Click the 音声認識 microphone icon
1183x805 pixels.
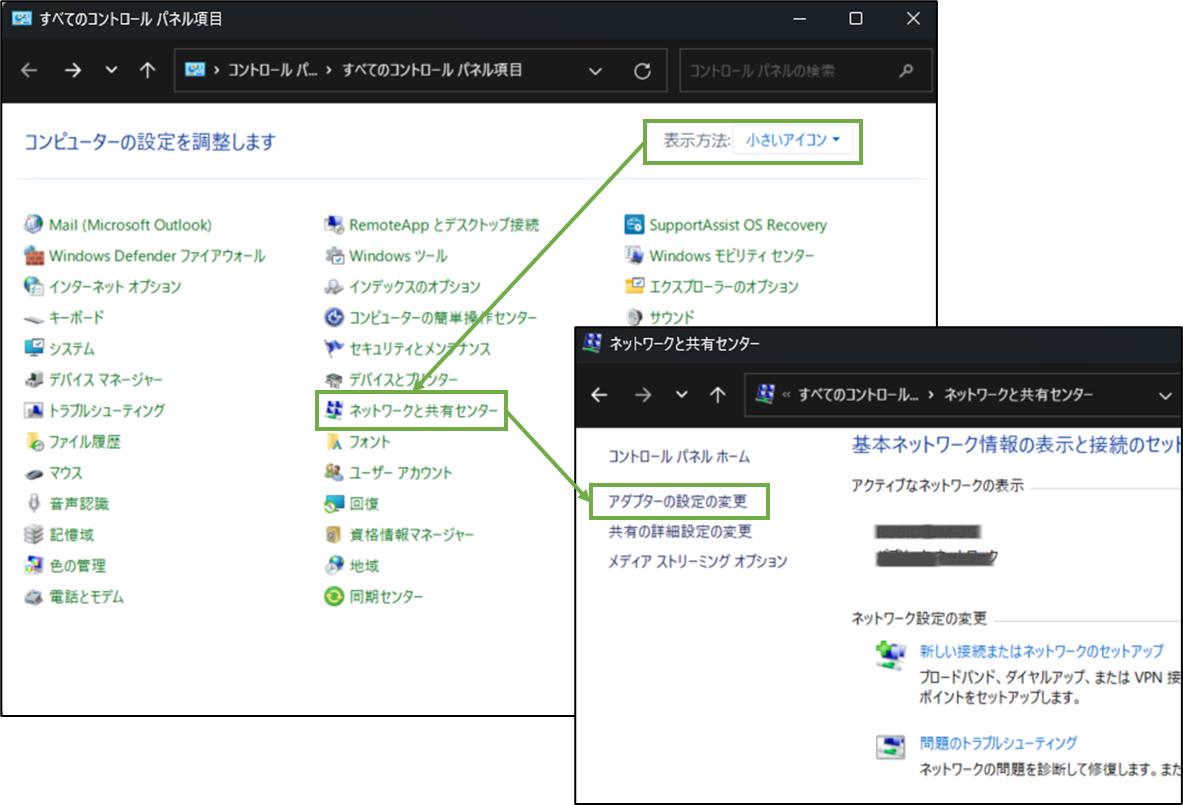pos(33,503)
